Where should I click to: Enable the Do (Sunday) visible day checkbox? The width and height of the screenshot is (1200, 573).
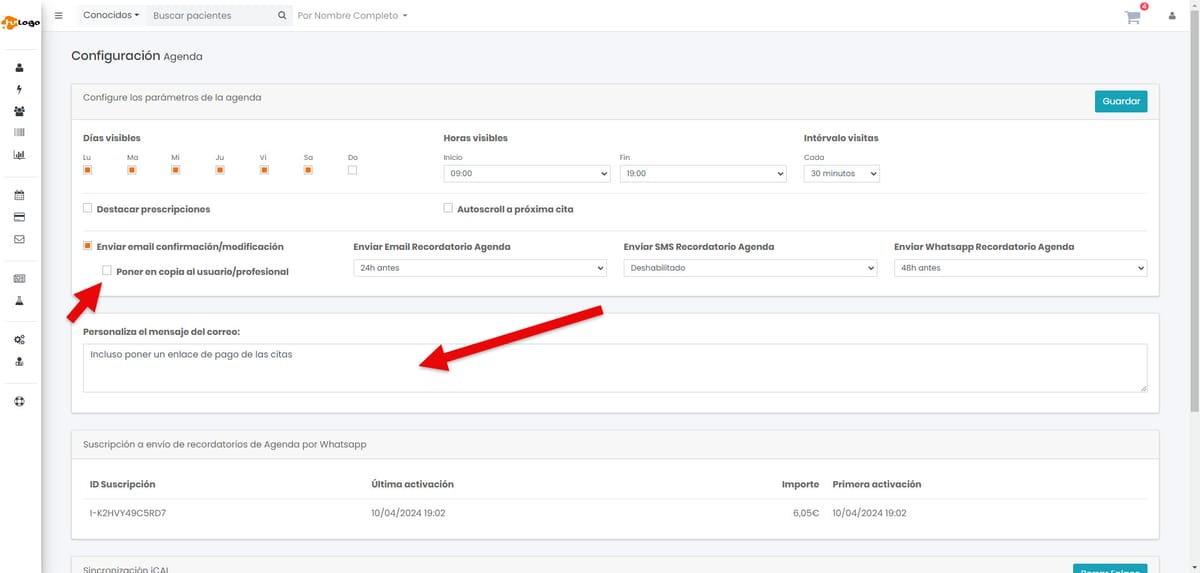[352, 170]
